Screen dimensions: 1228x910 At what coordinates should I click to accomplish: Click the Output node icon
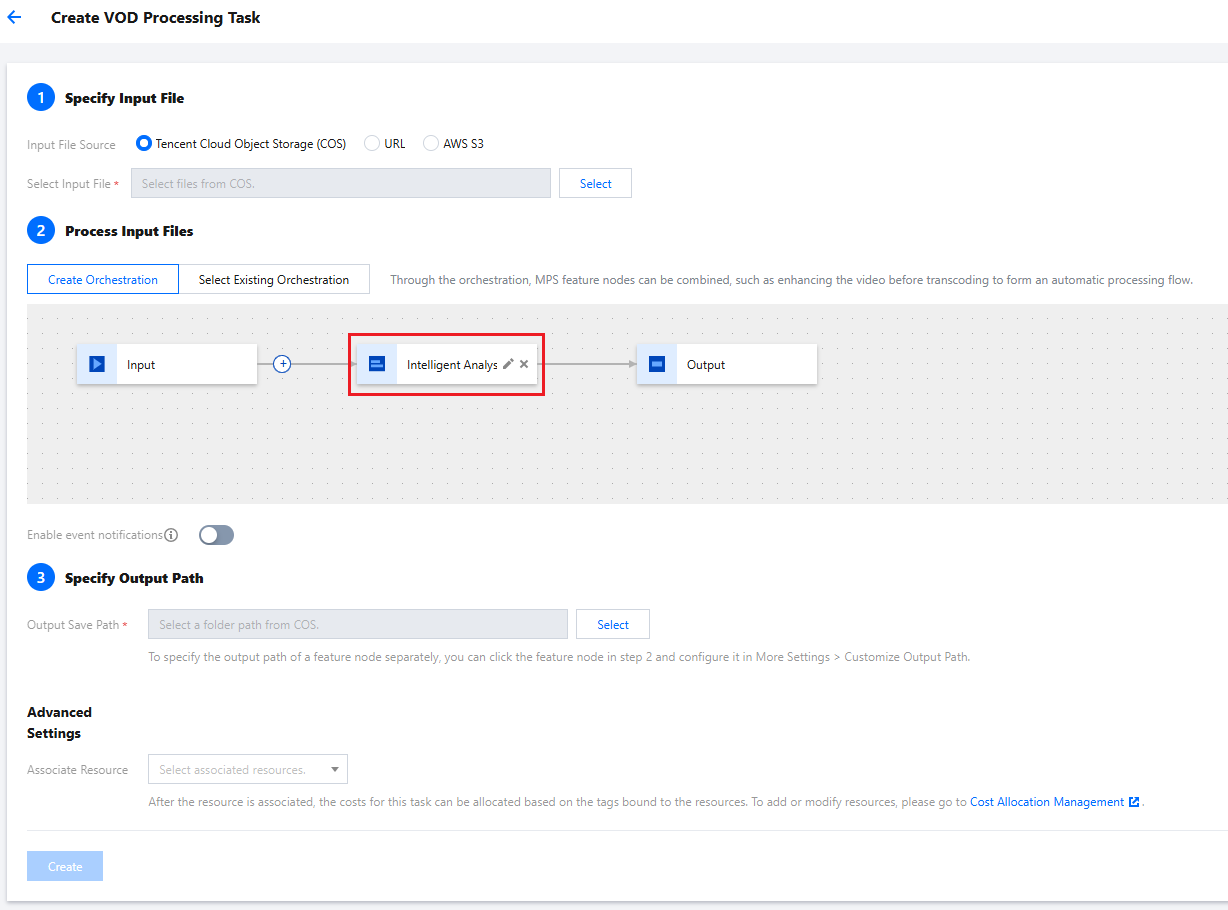coord(657,364)
